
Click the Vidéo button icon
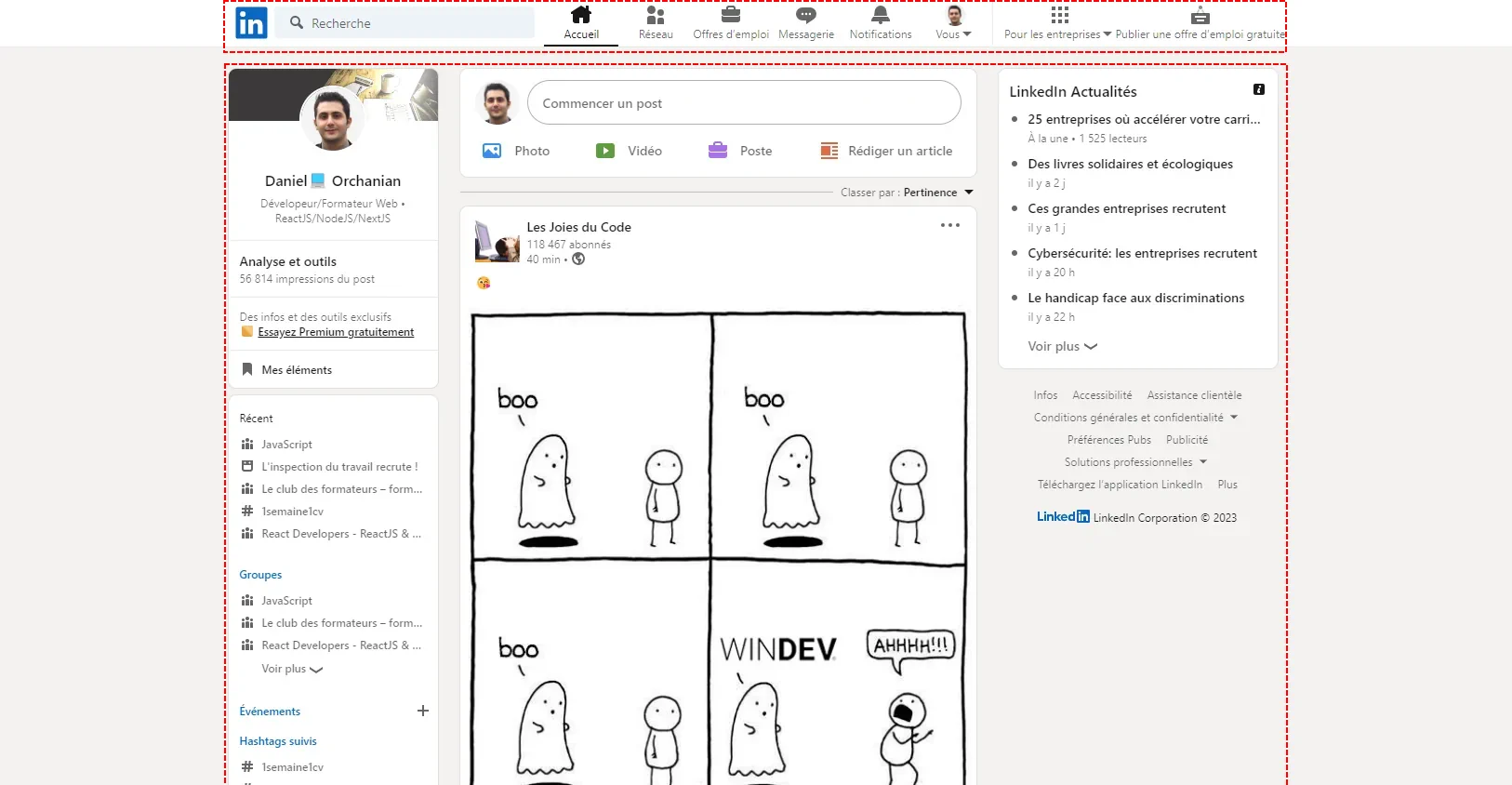605,151
